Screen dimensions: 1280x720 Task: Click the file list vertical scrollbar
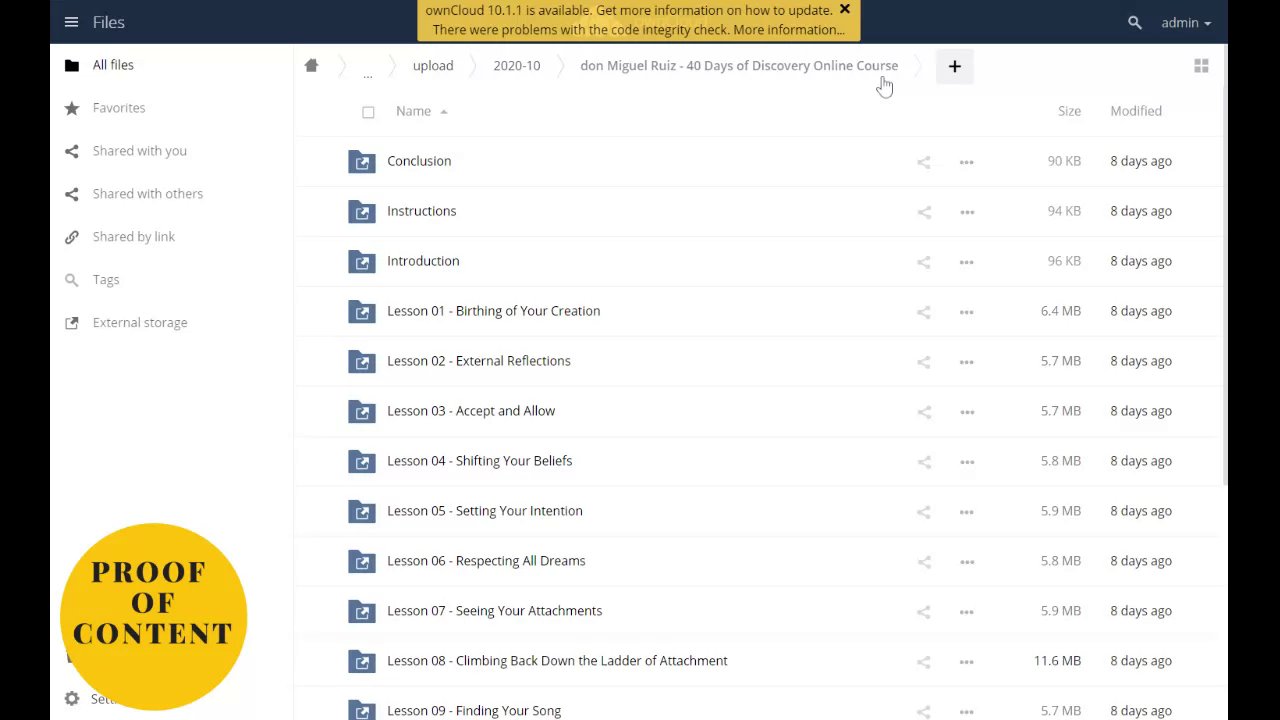pos(1224,265)
